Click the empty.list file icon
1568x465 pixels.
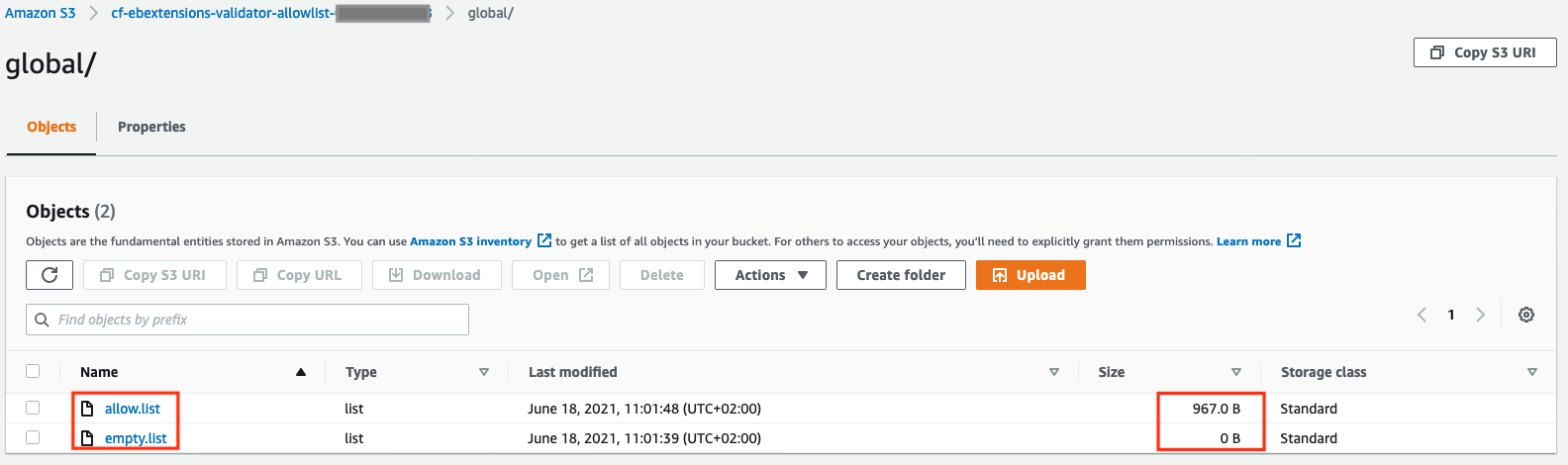87,438
